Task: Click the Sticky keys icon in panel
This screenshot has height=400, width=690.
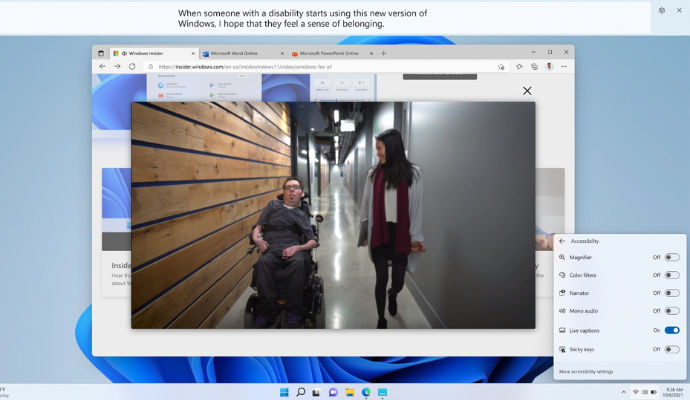Action: (562, 349)
